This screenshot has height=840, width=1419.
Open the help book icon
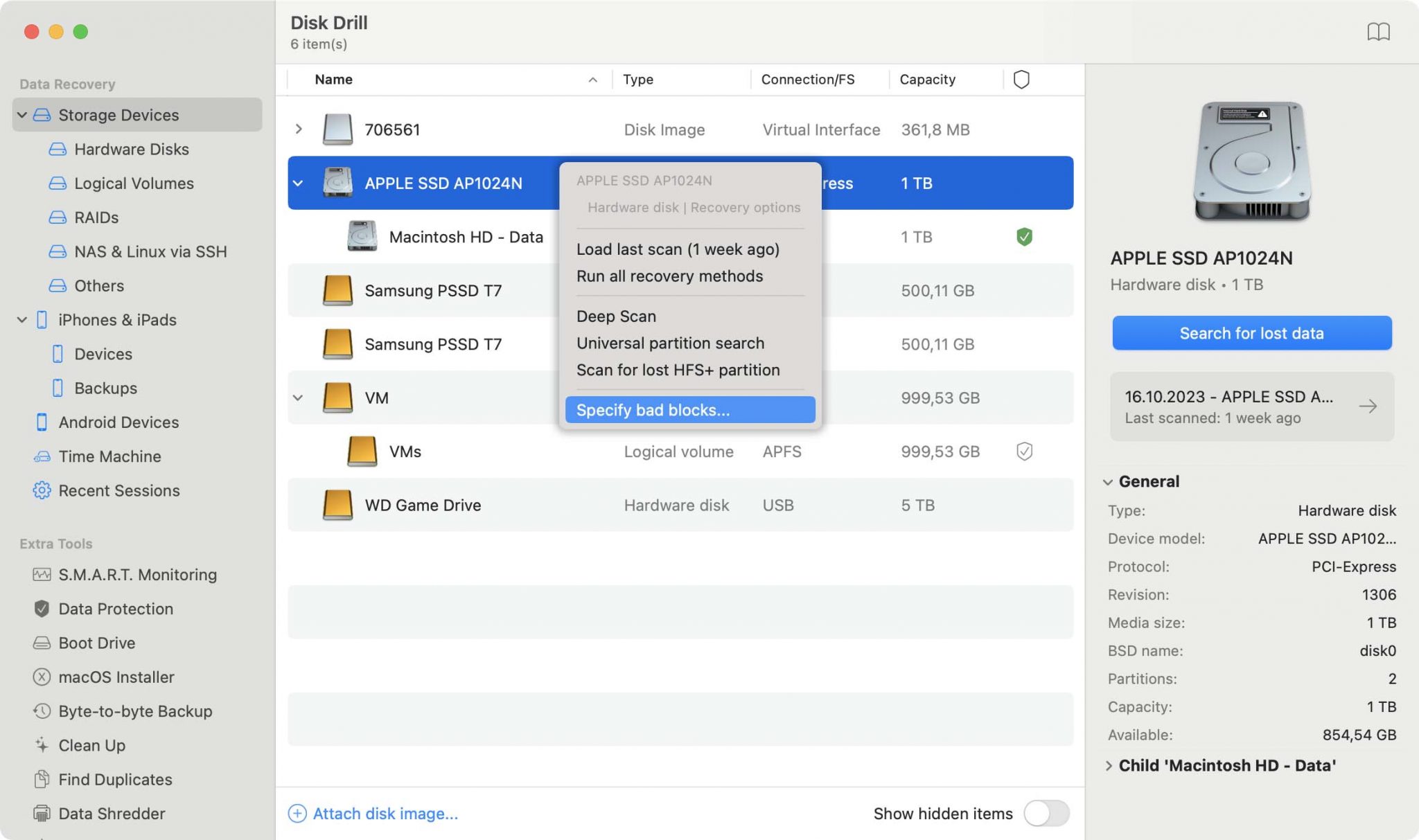click(x=1377, y=32)
